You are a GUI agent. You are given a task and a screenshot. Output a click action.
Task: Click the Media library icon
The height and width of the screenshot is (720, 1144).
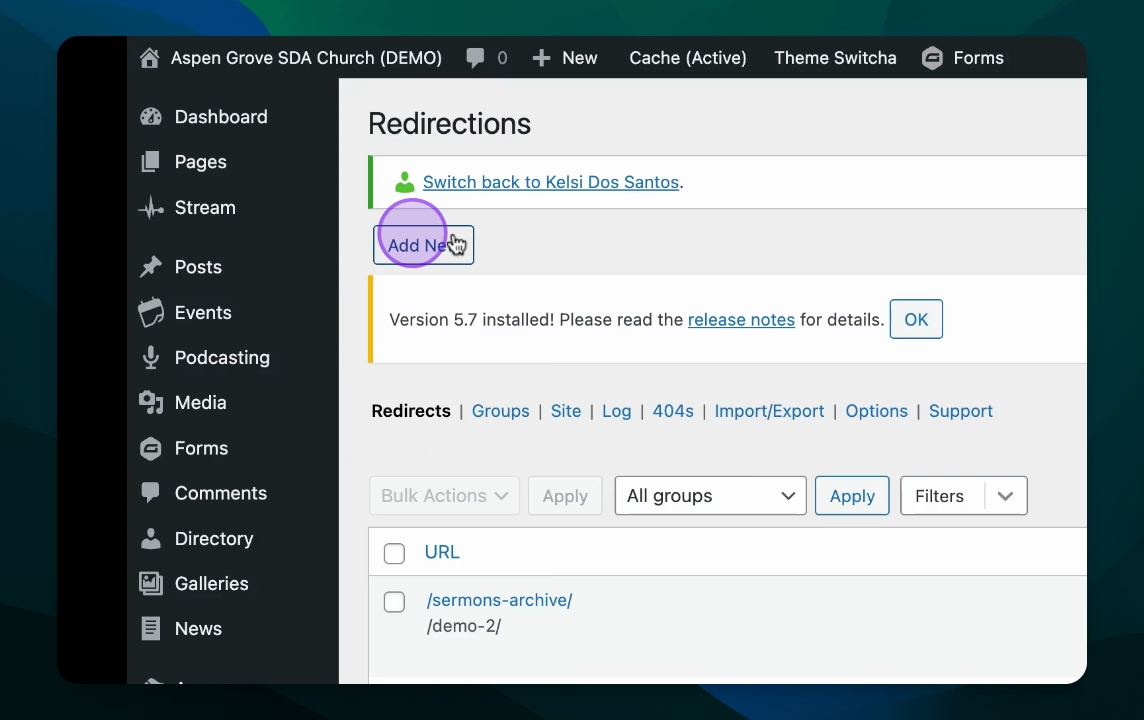(x=151, y=403)
